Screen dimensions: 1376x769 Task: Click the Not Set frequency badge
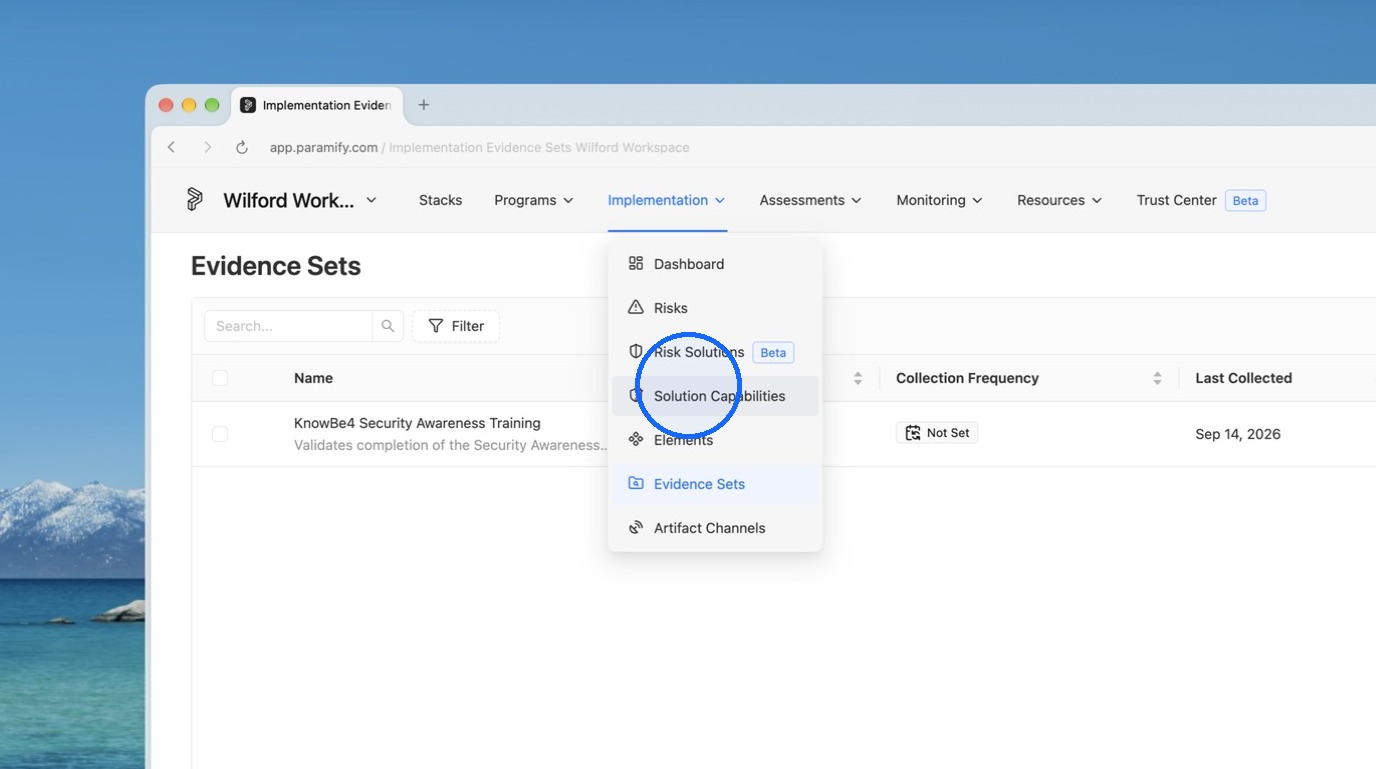937,433
